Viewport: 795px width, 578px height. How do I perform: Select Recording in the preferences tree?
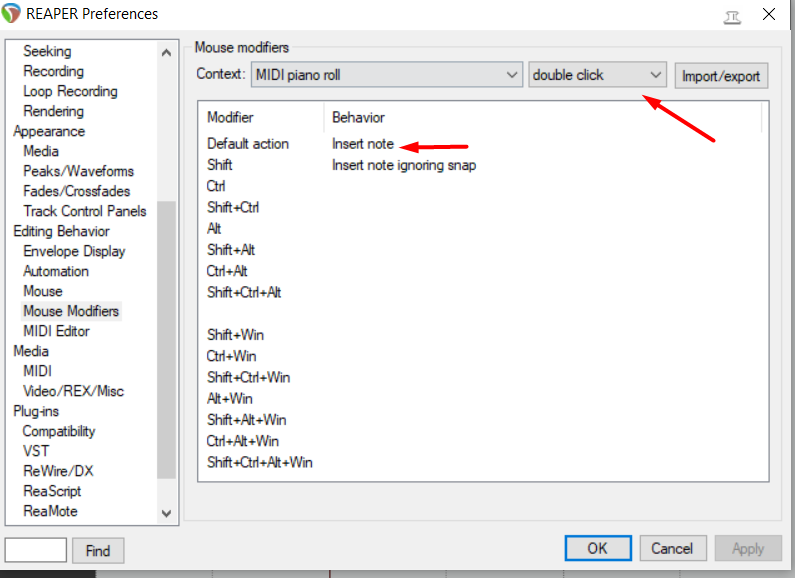click(53, 71)
